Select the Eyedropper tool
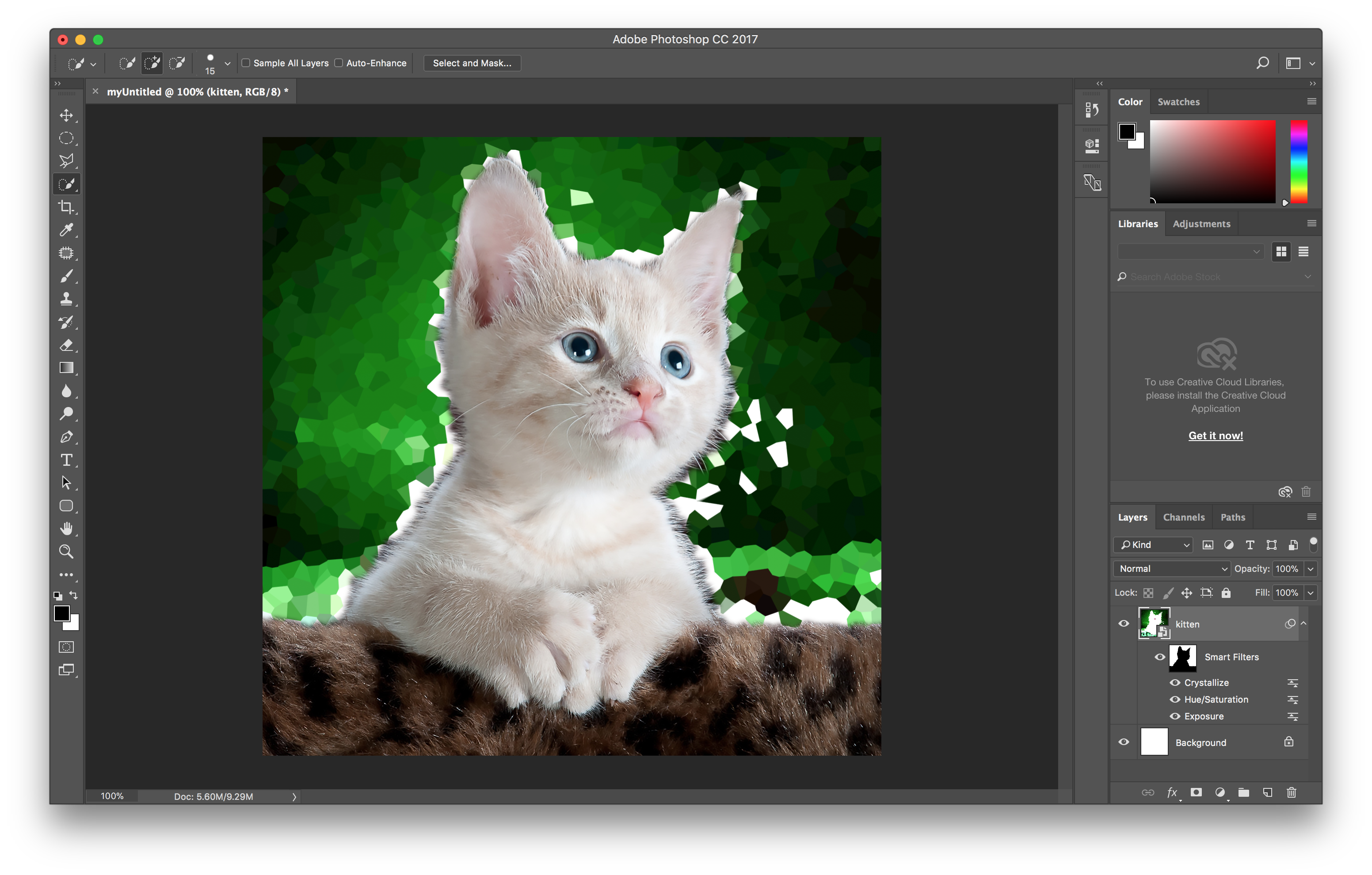The height and width of the screenshot is (875, 1372). (x=67, y=229)
